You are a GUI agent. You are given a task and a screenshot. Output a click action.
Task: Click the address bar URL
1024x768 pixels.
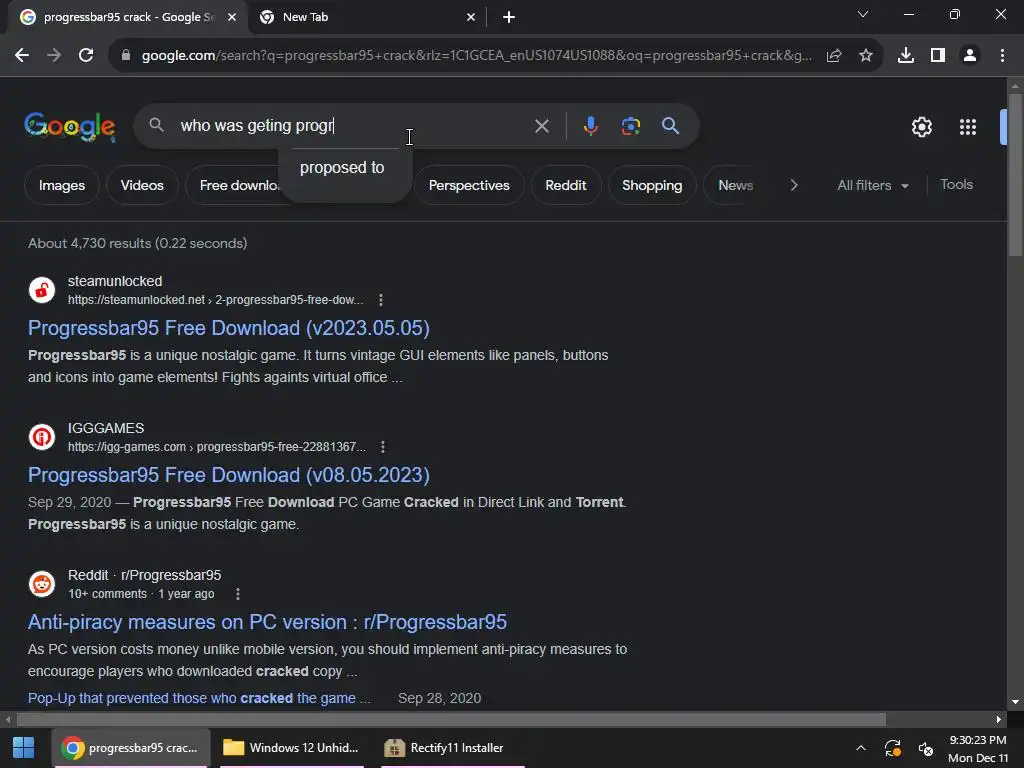click(477, 56)
